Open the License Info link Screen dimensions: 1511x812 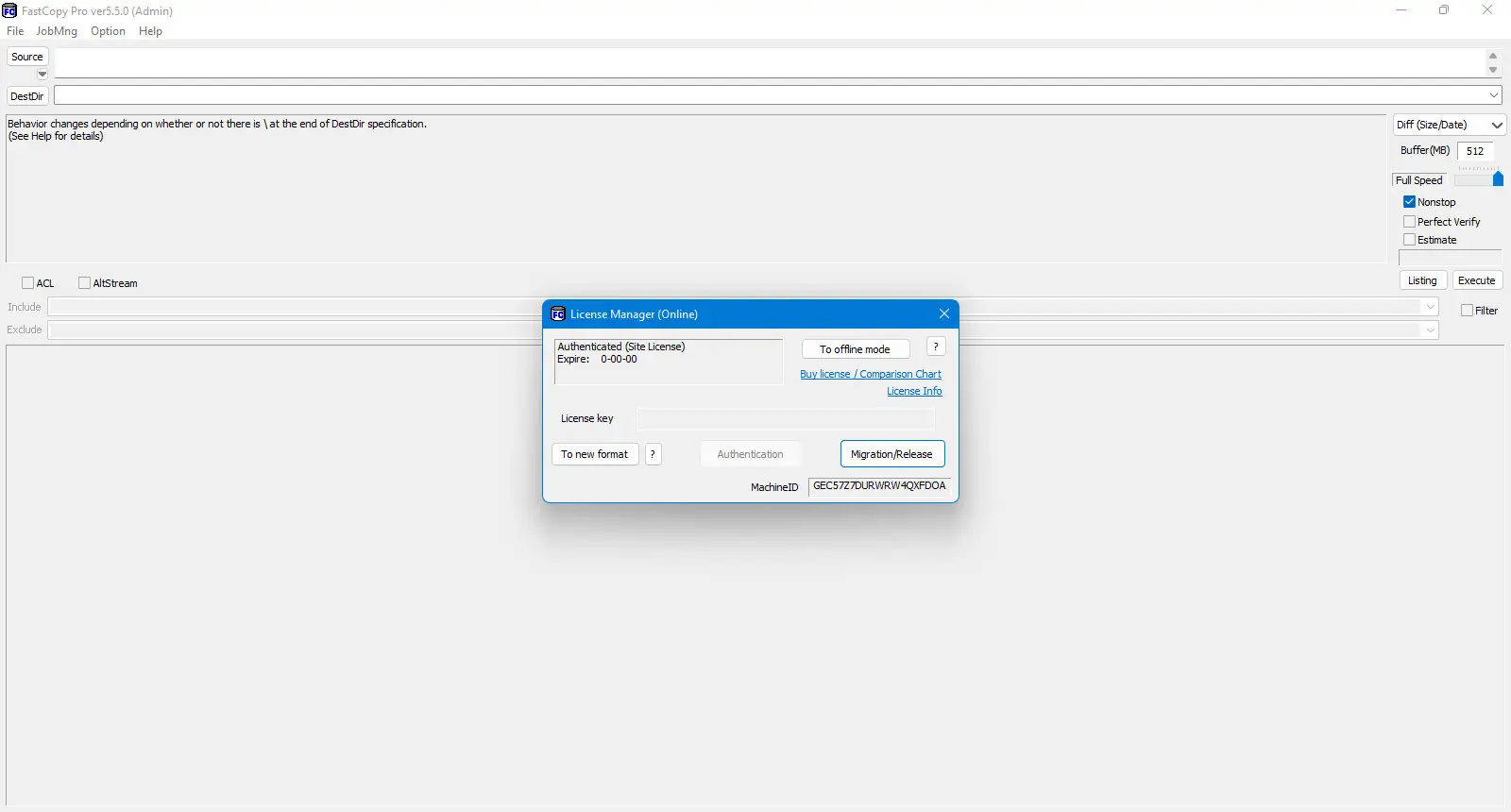click(x=914, y=391)
